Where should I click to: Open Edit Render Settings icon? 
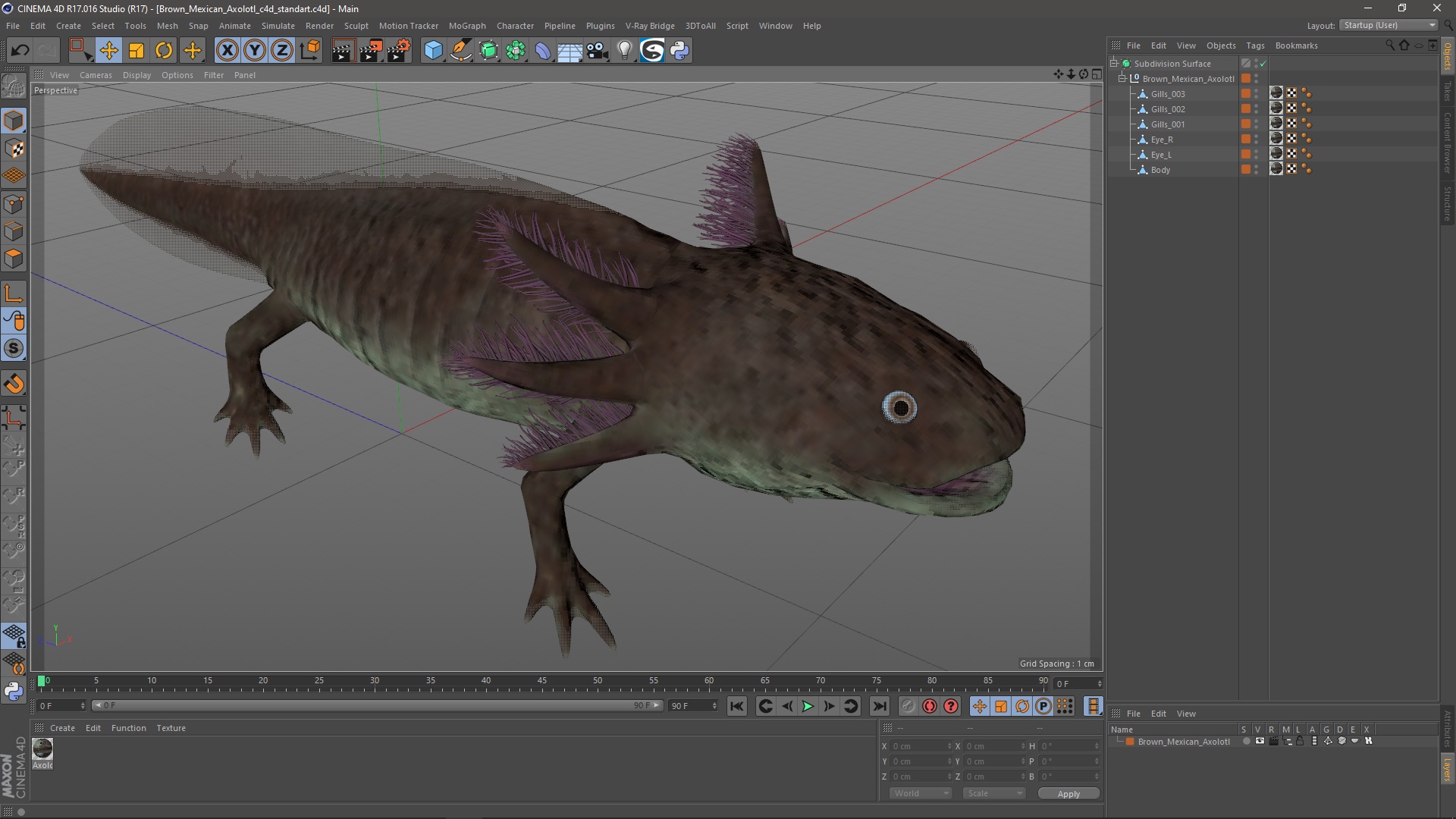pos(399,51)
